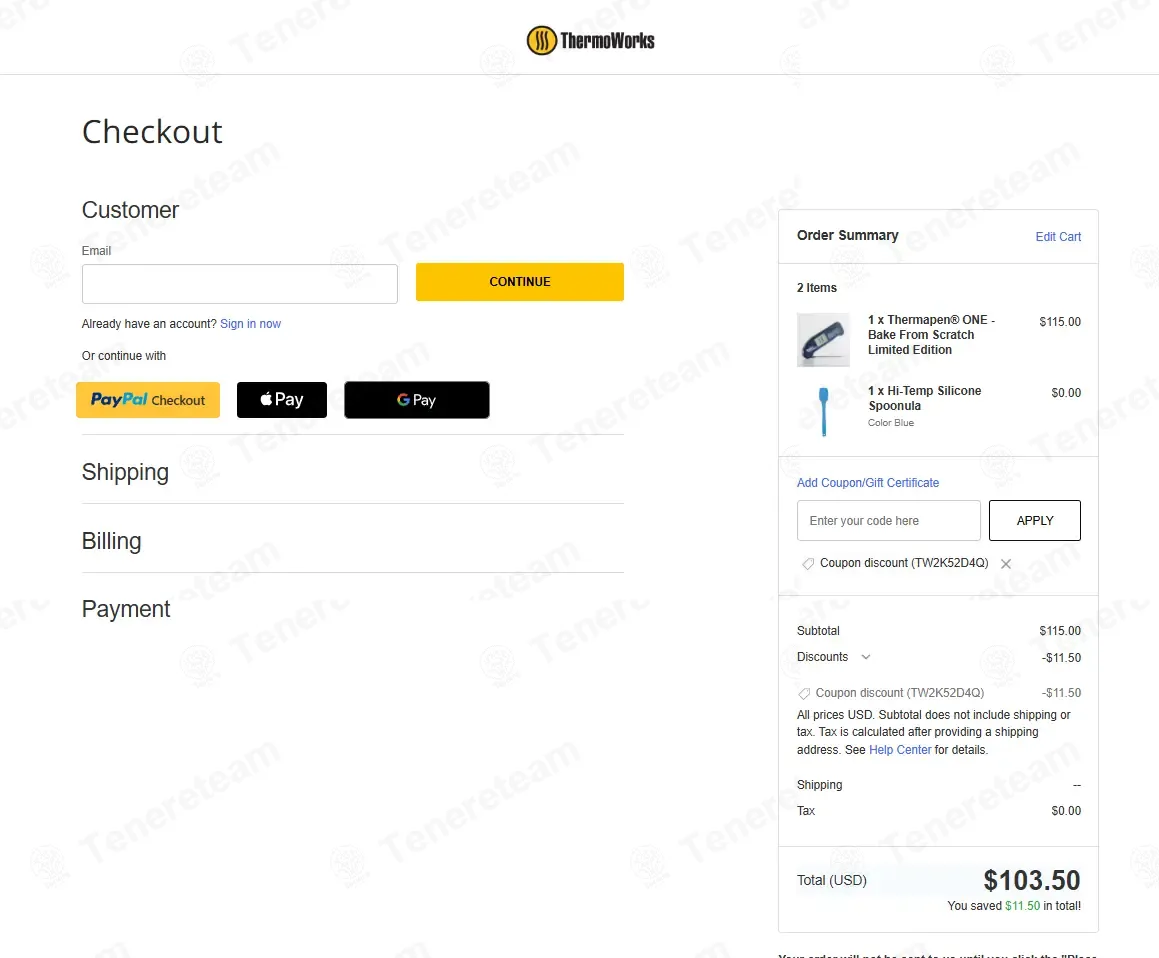
Task: Open the Hi-Temp Silicone Spoonula thumbnail
Action: pyautogui.click(x=823, y=411)
